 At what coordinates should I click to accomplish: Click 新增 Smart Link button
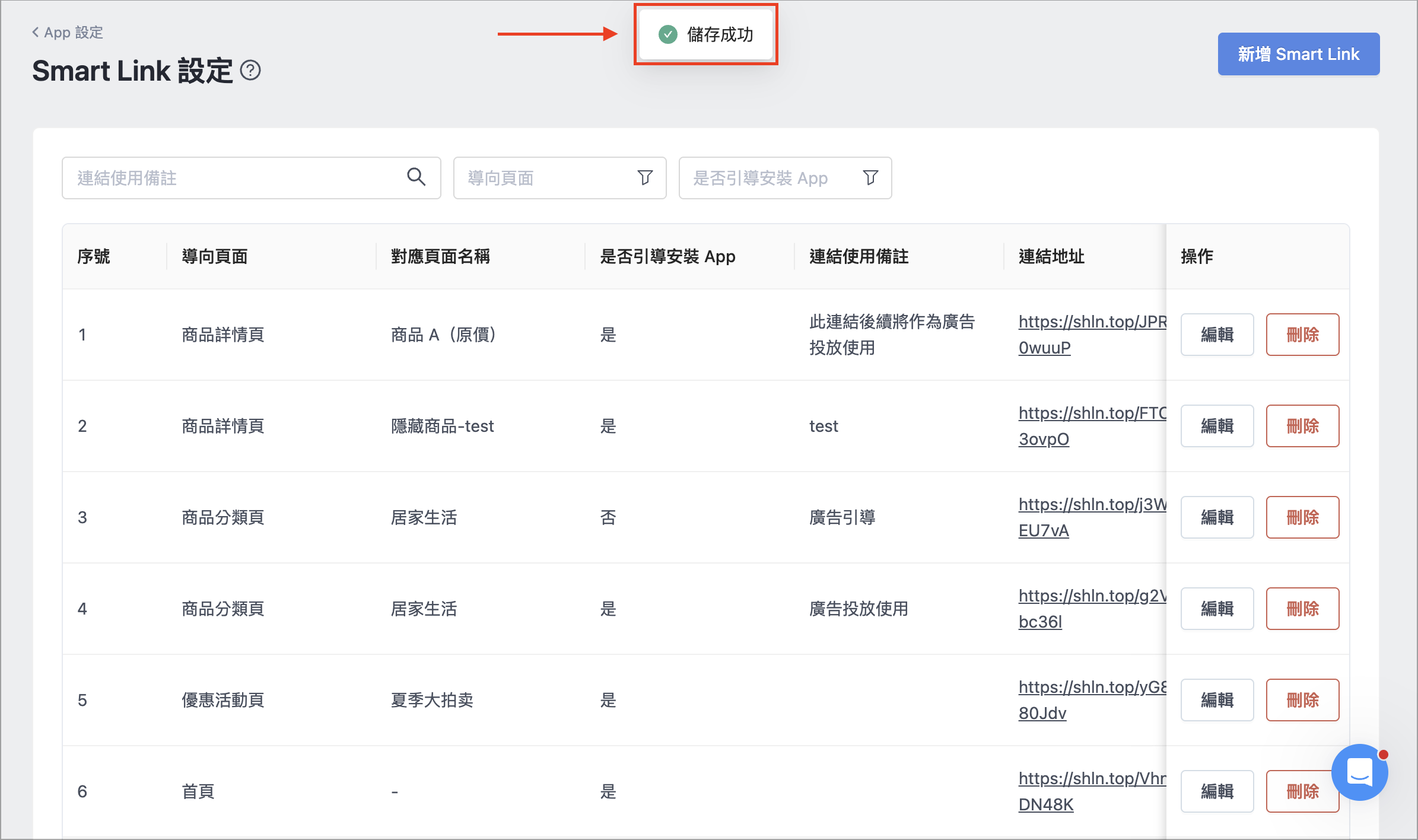point(1298,54)
